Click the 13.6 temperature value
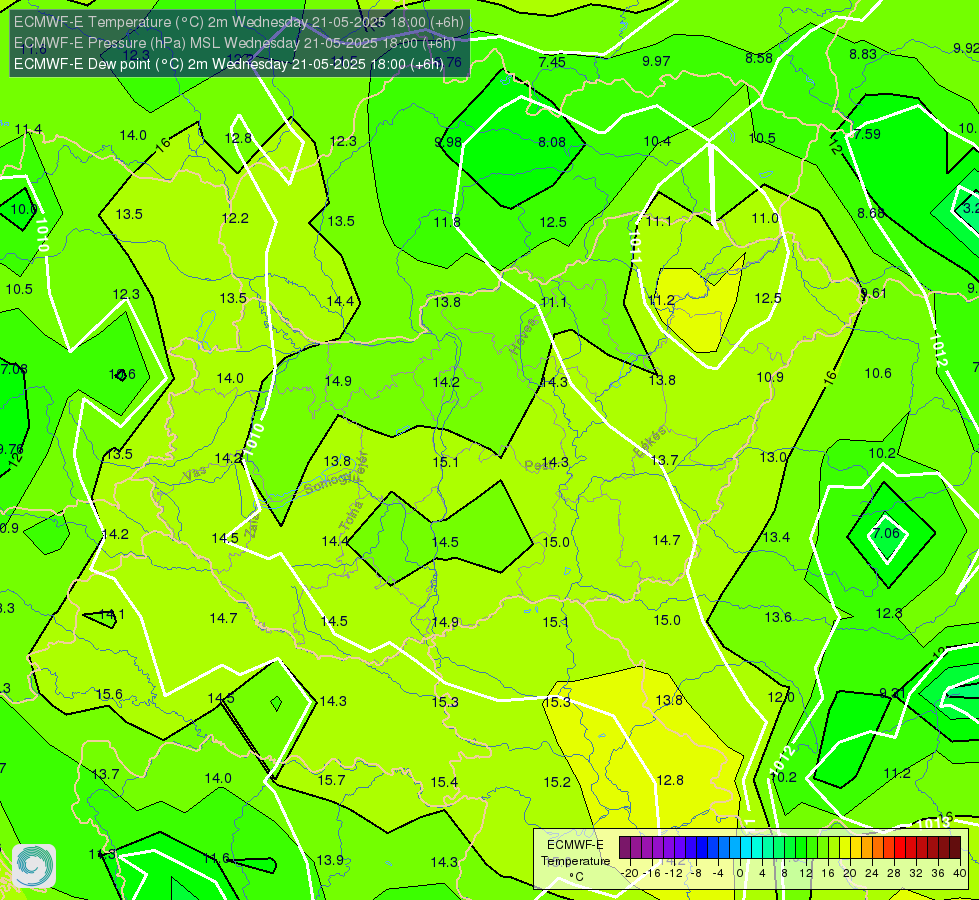This screenshot has width=979, height=900. click(778, 617)
